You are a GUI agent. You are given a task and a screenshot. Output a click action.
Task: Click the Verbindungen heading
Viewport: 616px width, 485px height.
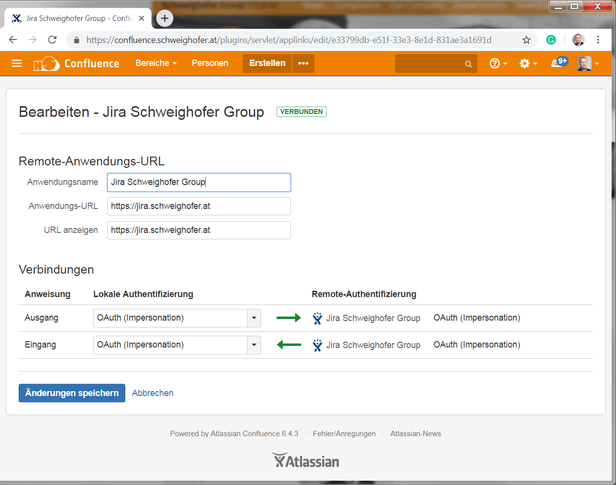coord(56,269)
